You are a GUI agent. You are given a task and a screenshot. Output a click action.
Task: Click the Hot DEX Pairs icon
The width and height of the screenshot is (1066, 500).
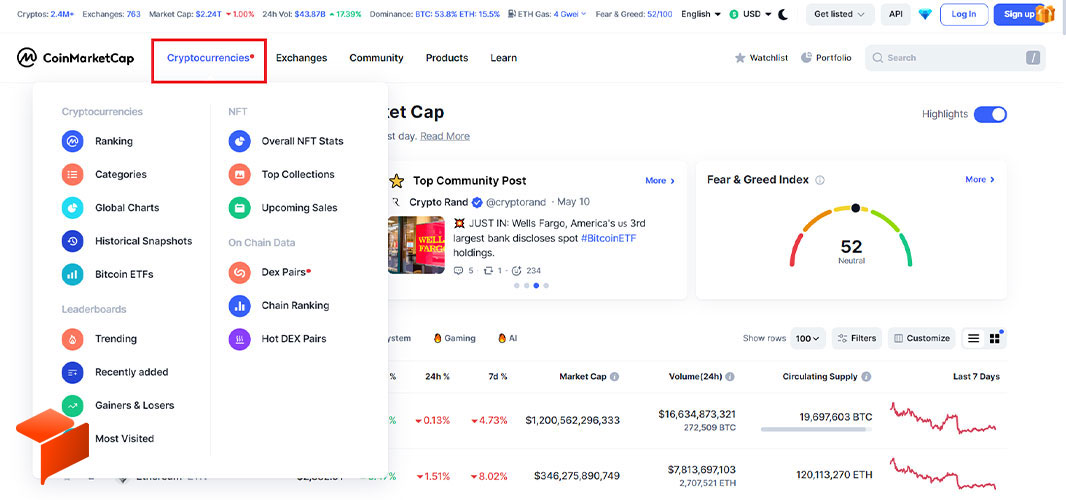[x=239, y=339]
